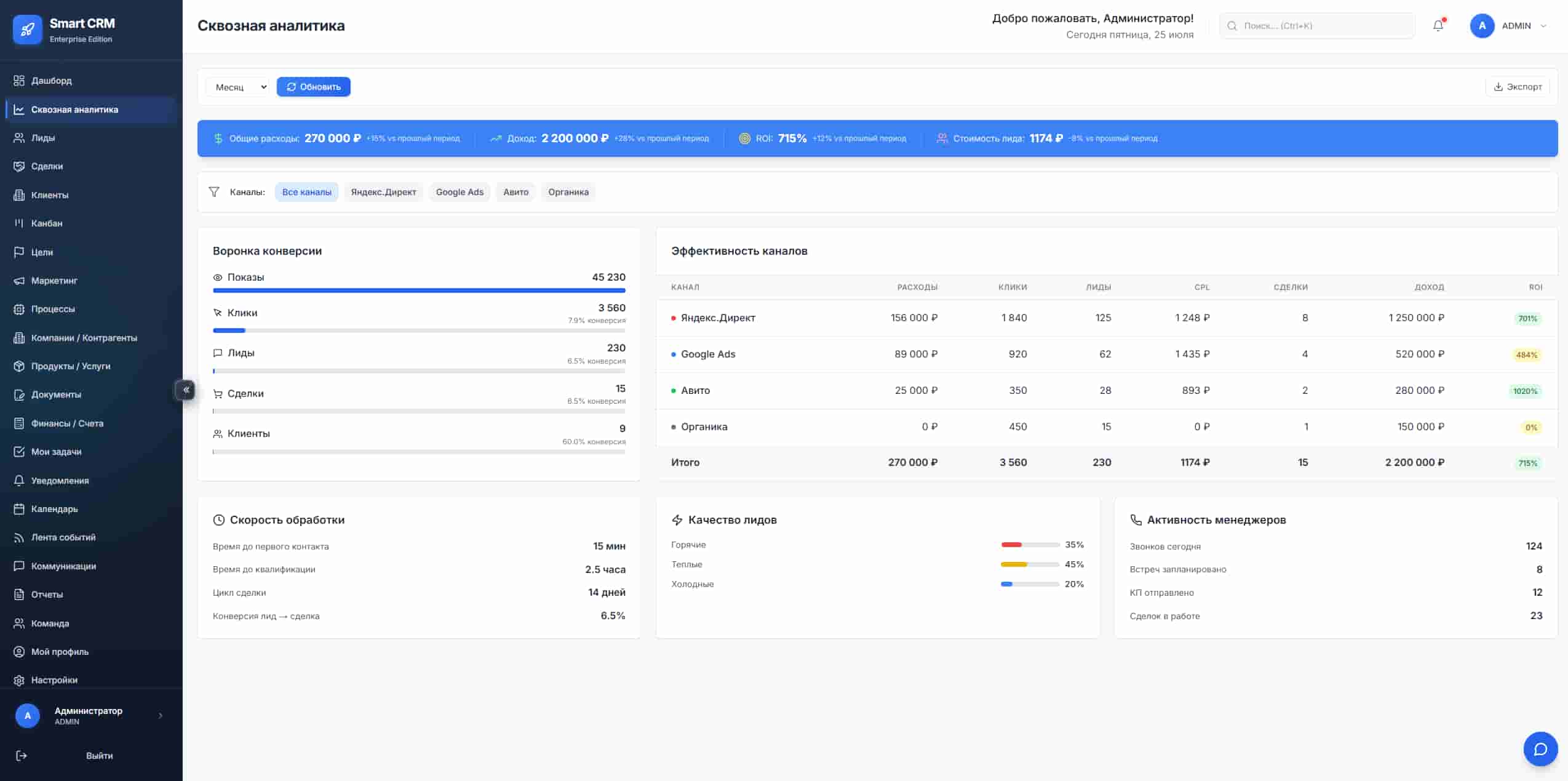Open Канбан from the sidebar

point(47,223)
